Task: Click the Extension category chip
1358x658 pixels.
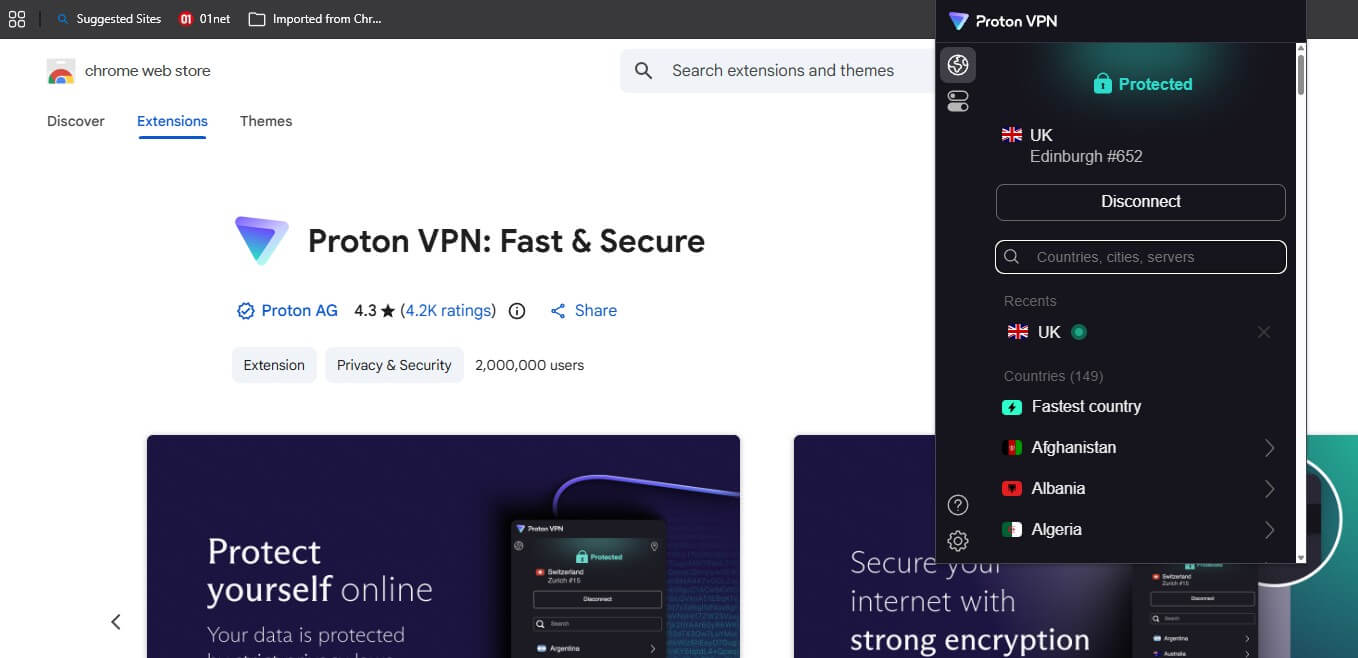Action: tap(274, 365)
